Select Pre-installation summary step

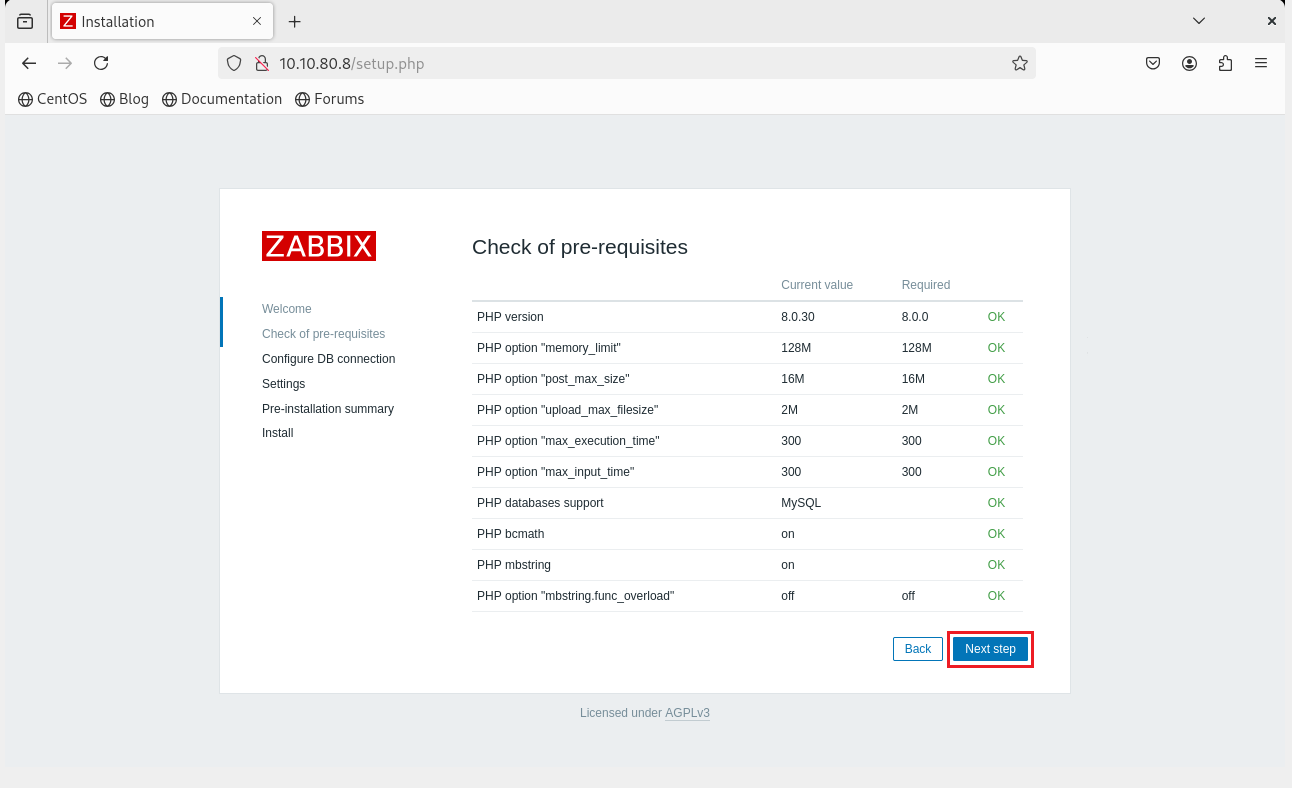coord(328,409)
